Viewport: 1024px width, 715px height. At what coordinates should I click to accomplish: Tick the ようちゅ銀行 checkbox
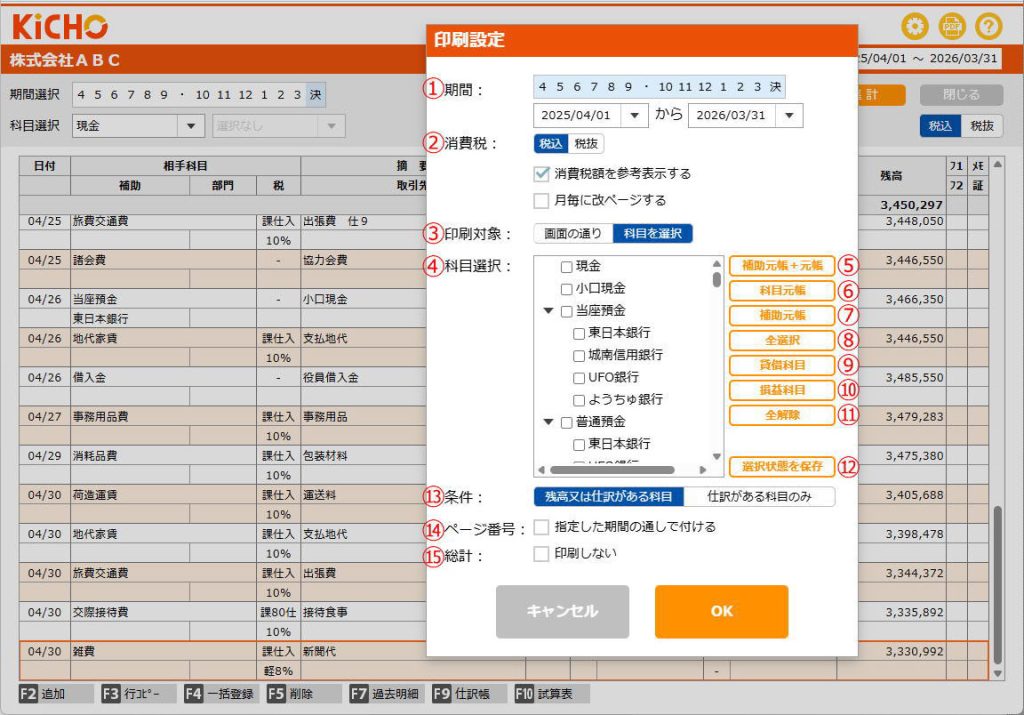(579, 400)
